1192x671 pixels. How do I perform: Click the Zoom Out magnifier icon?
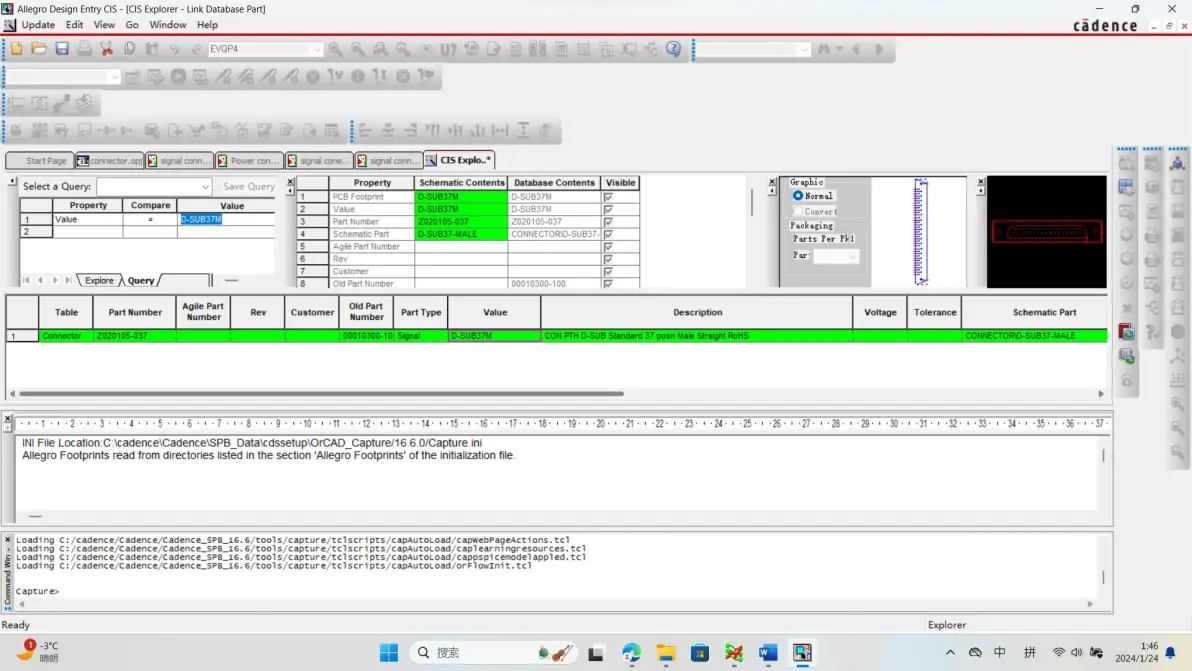pyautogui.click(x=357, y=49)
